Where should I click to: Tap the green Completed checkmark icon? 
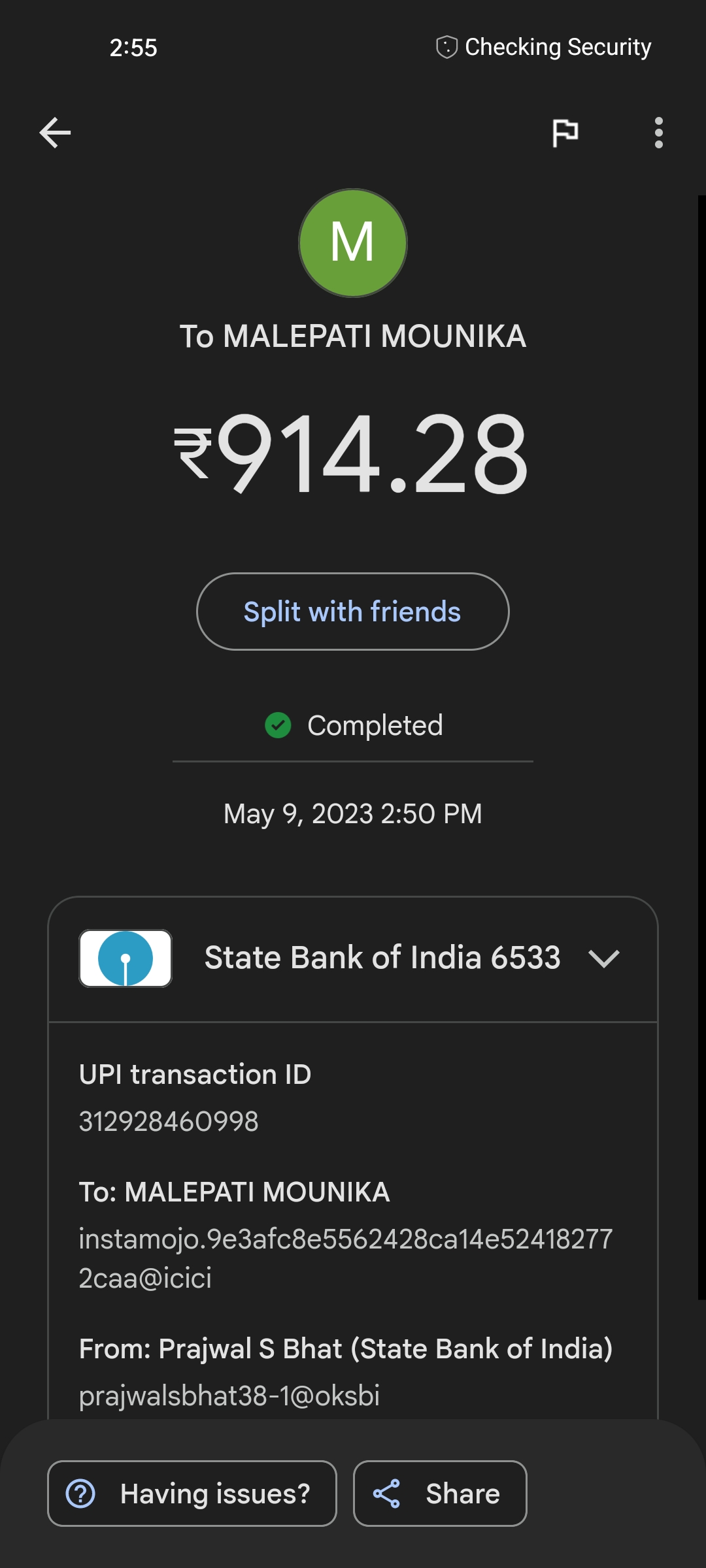point(278,725)
